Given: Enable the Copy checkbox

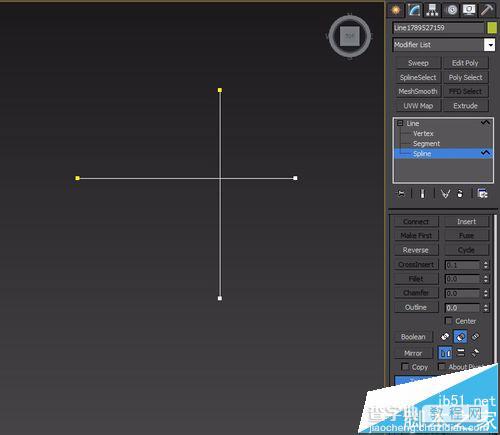Looking at the screenshot, I should tap(405, 367).
